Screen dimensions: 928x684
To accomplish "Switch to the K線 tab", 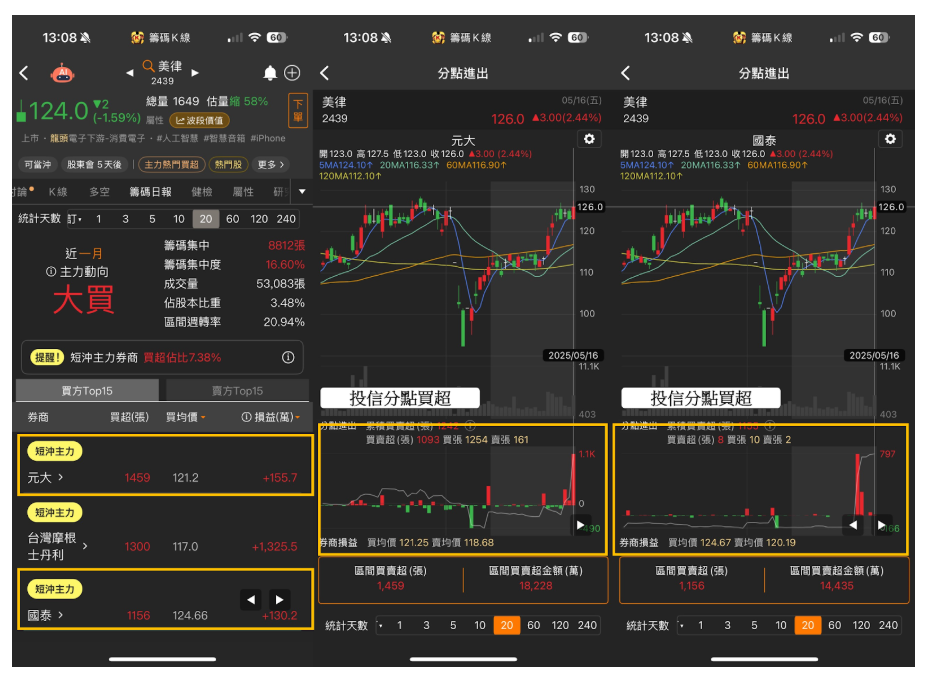I will pyautogui.click(x=58, y=192).
